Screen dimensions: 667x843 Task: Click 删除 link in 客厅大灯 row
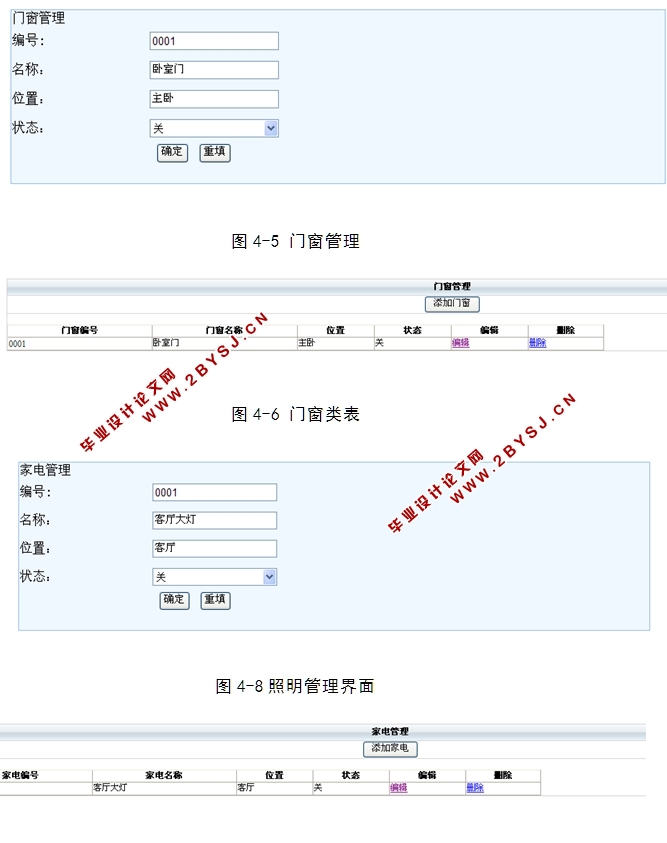(475, 788)
